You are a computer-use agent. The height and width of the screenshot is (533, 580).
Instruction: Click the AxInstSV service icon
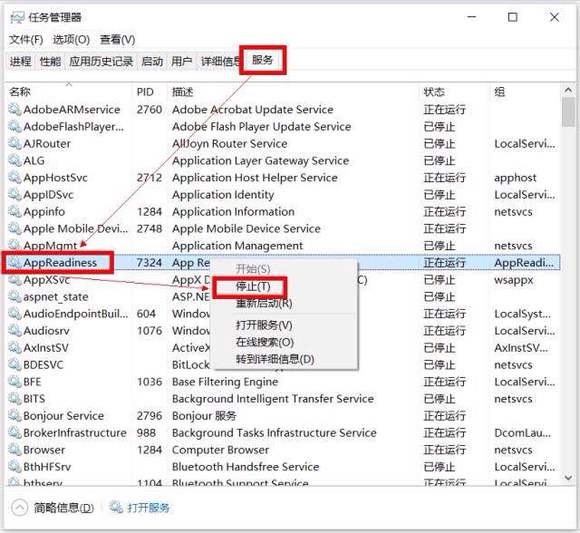[x=15, y=348]
